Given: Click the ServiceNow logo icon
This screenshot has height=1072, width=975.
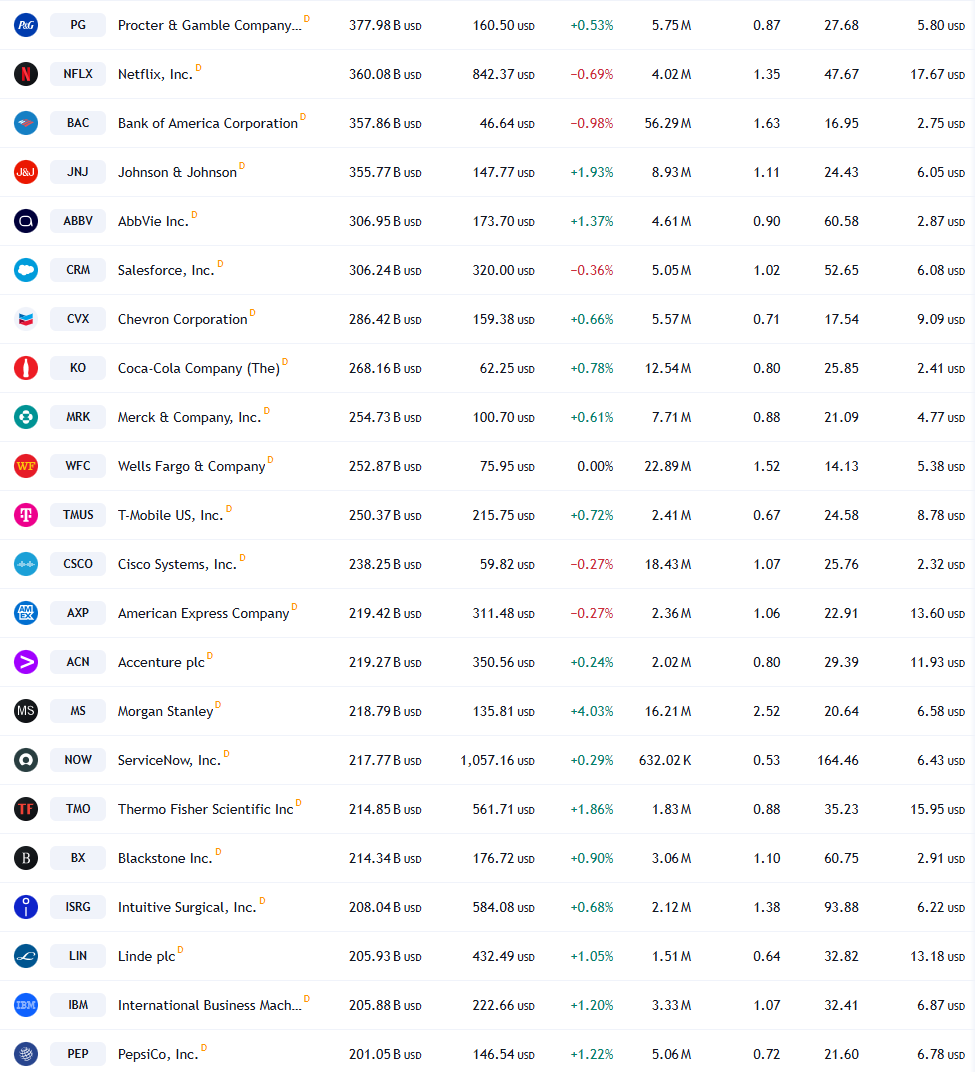Looking at the screenshot, I should (26, 760).
